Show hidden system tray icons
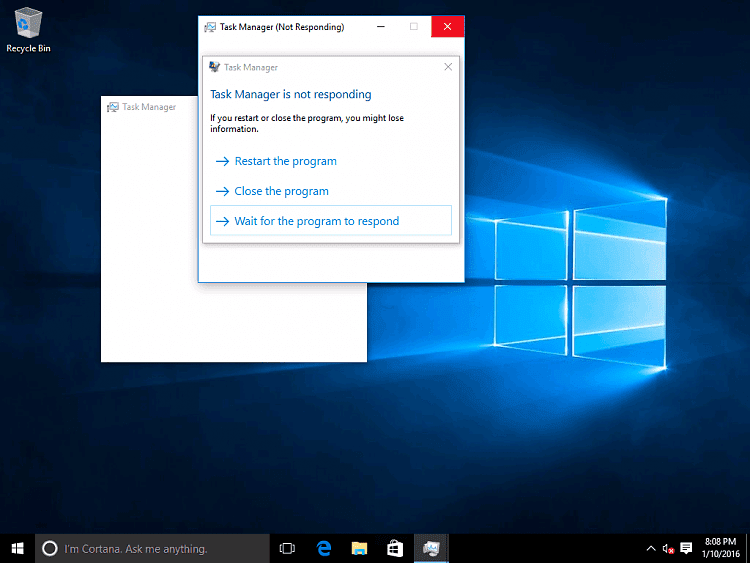This screenshot has height=563, width=750. [x=651, y=549]
